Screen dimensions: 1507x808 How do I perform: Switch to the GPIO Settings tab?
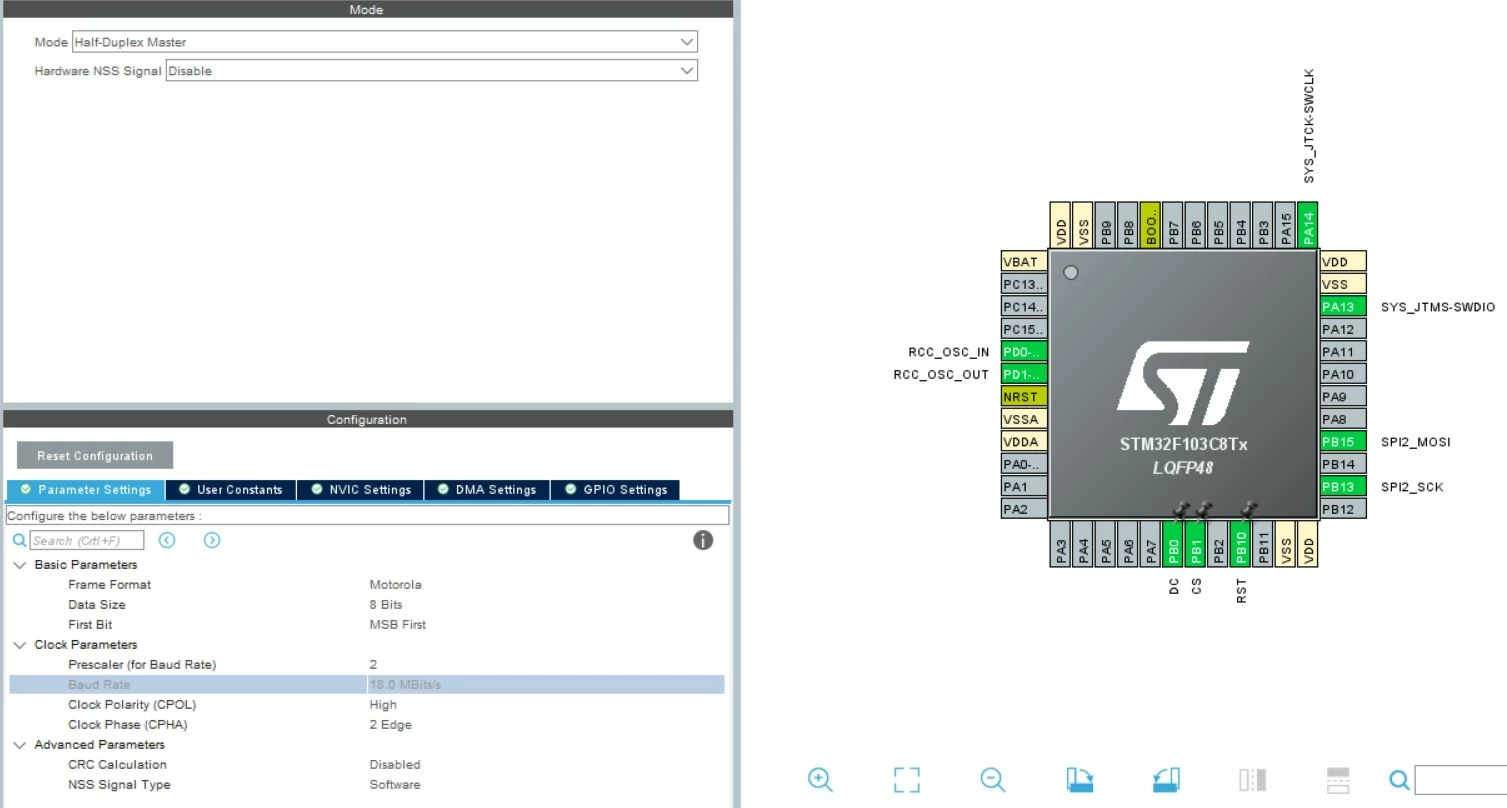(x=616, y=490)
